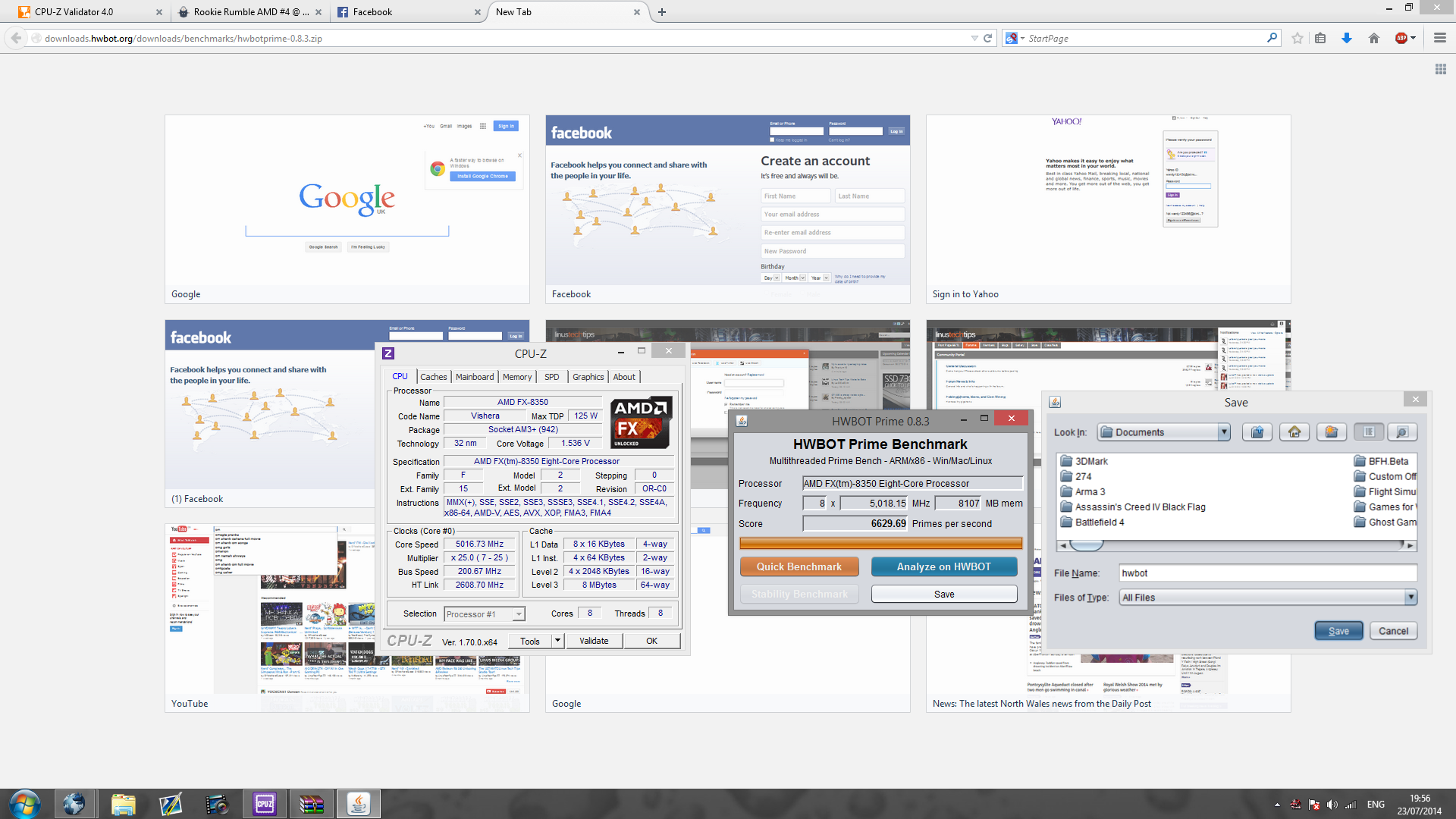Open File Explorer from taskbar

click(122, 804)
